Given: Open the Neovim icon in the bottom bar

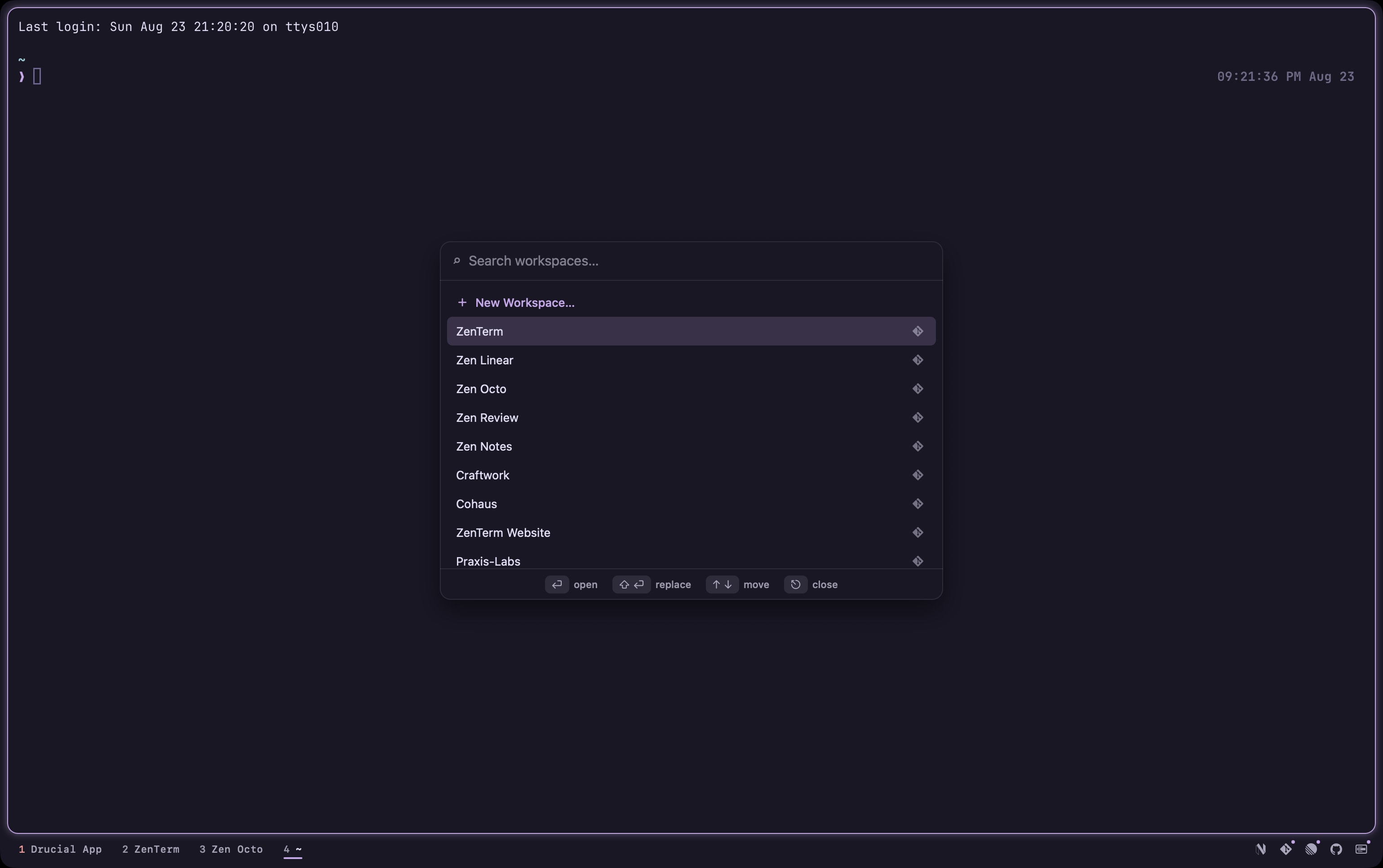Looking at the screenshot, I should click(1261, 849).
